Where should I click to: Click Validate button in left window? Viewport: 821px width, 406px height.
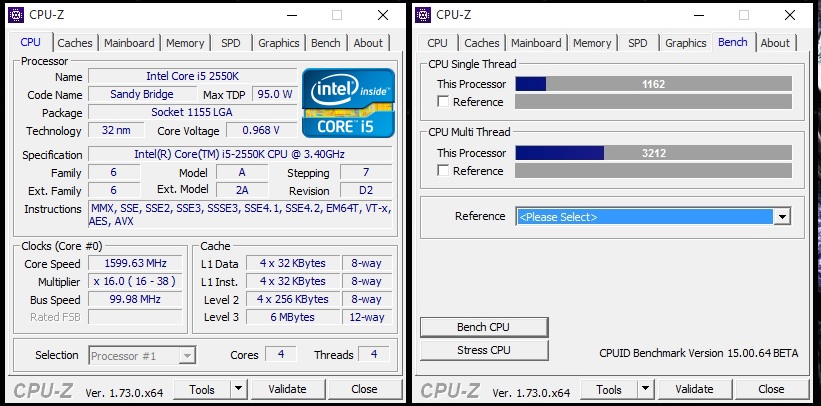pyautogui.click(x=288, y=389)
